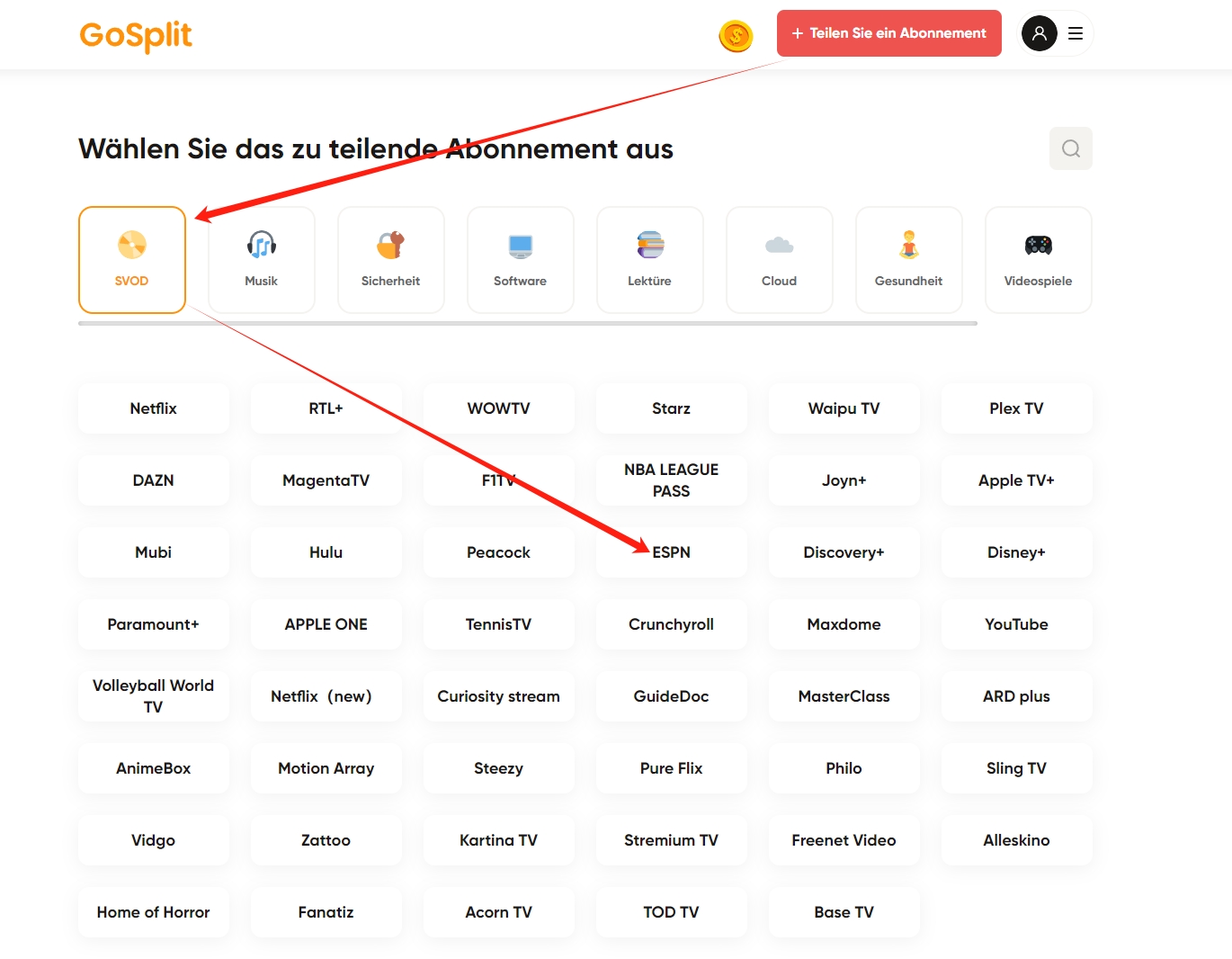Click the Netflix (new) tile
The height and width of the screenshot is (959, 1232).
[326, 696]
